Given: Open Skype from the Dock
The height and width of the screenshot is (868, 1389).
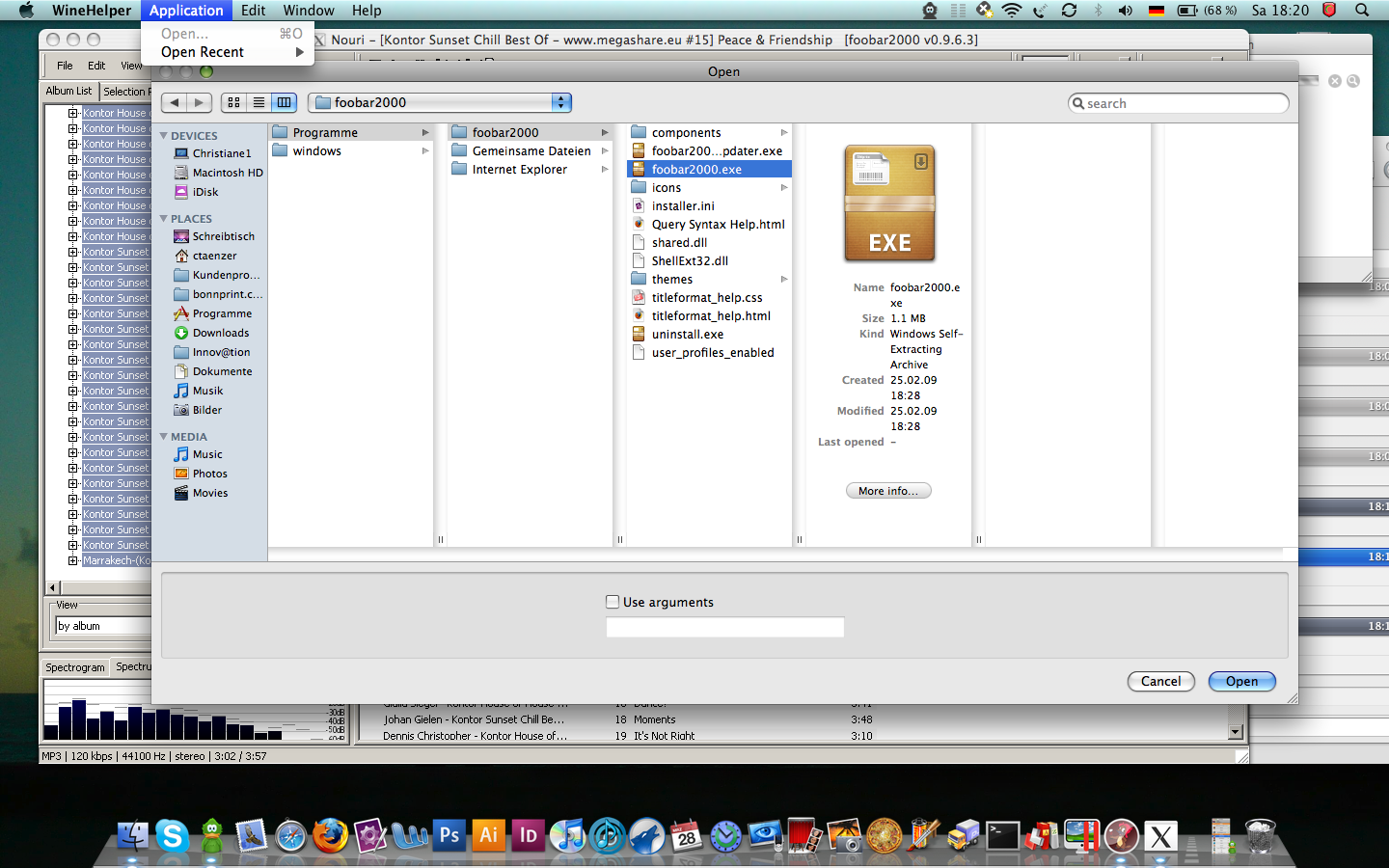Looking at the screenshot, I should [172, 835].
